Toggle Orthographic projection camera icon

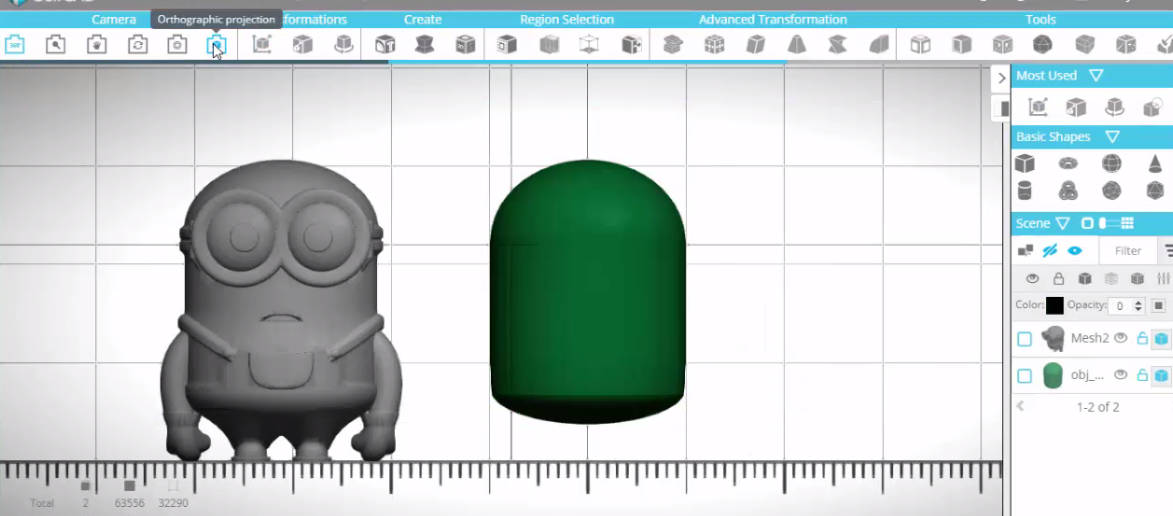click(x=216, y=45)
